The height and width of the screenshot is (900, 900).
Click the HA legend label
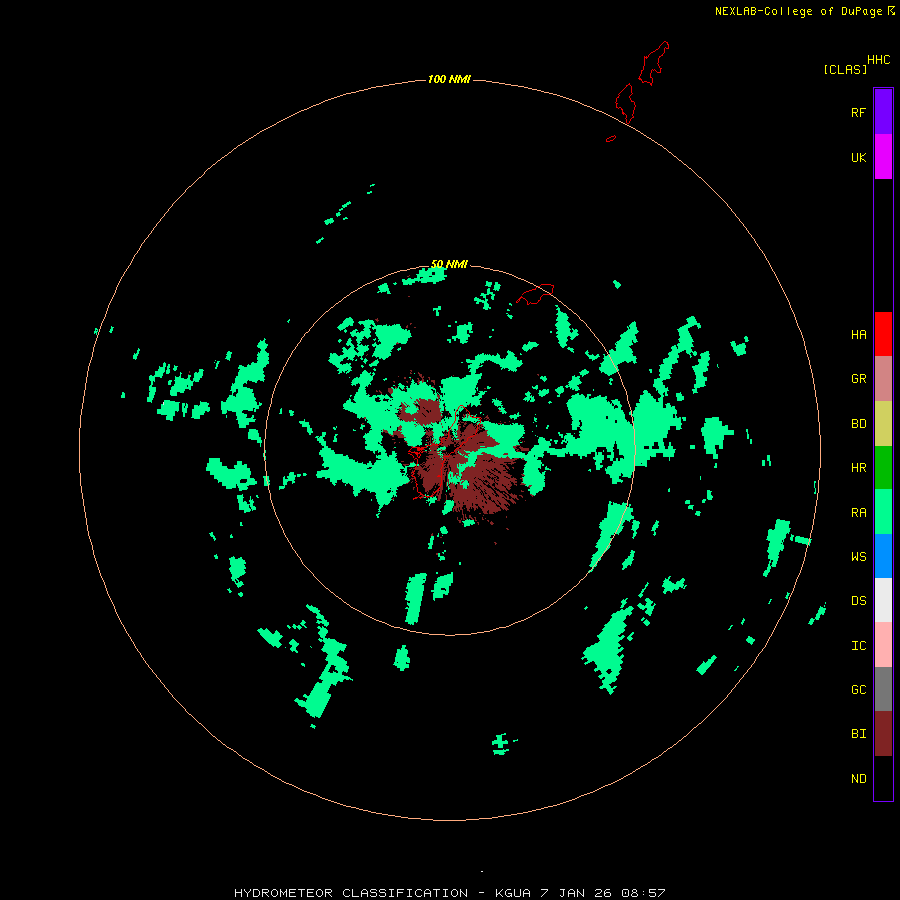[x=858, y=335]
